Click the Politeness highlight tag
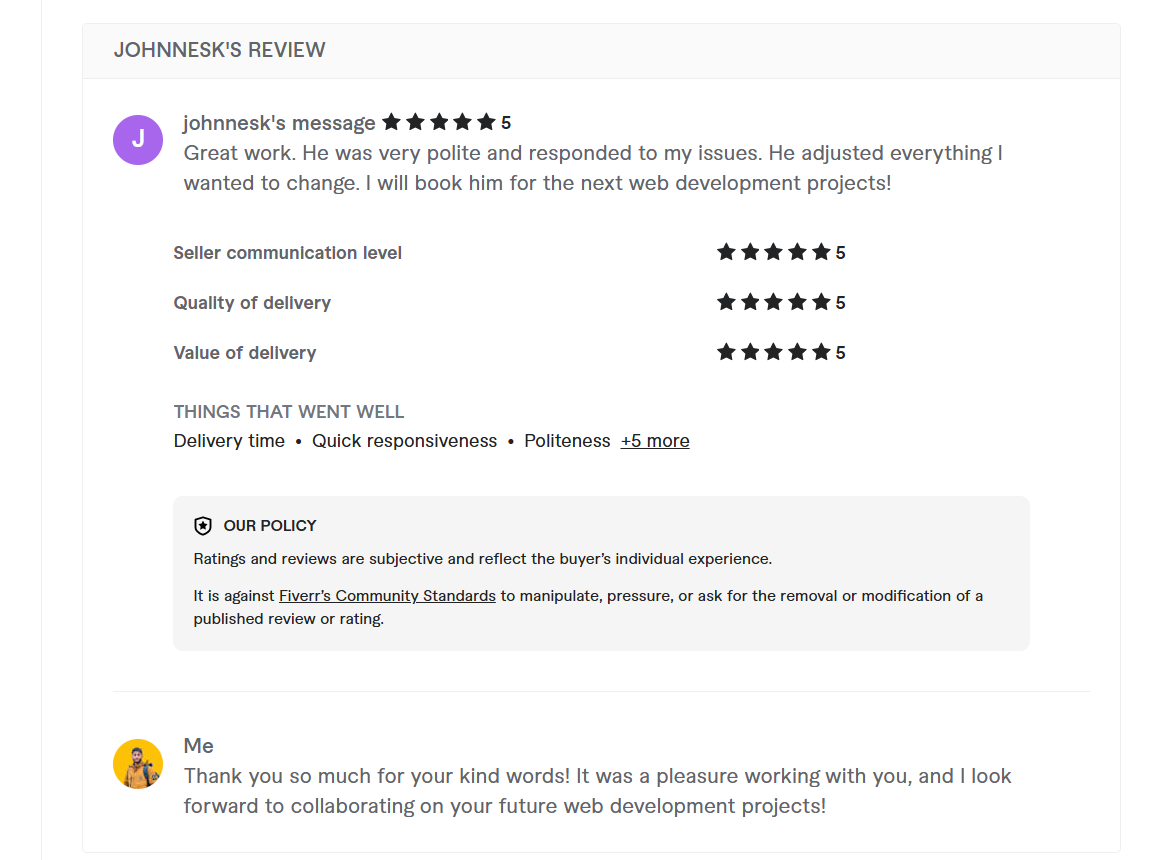The image size is (1149, 860). (567, 441)
